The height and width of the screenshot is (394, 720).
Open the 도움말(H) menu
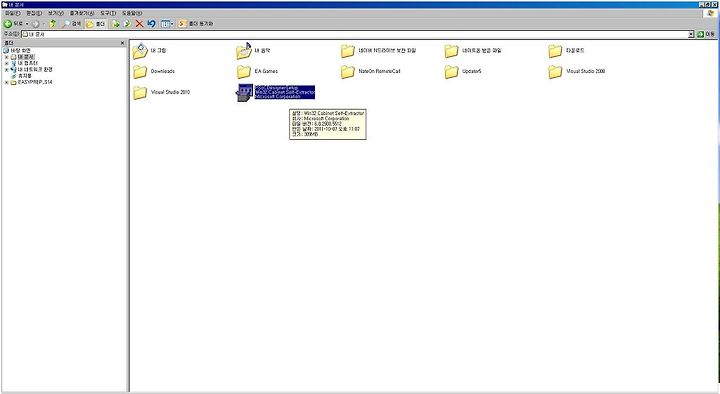click(132, 13)
